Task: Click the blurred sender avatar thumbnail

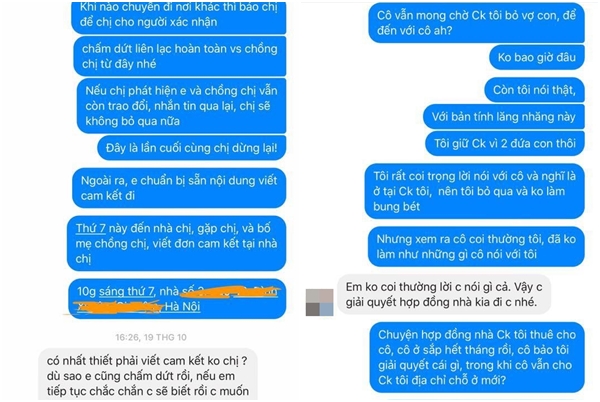Action: pos(319,302)
